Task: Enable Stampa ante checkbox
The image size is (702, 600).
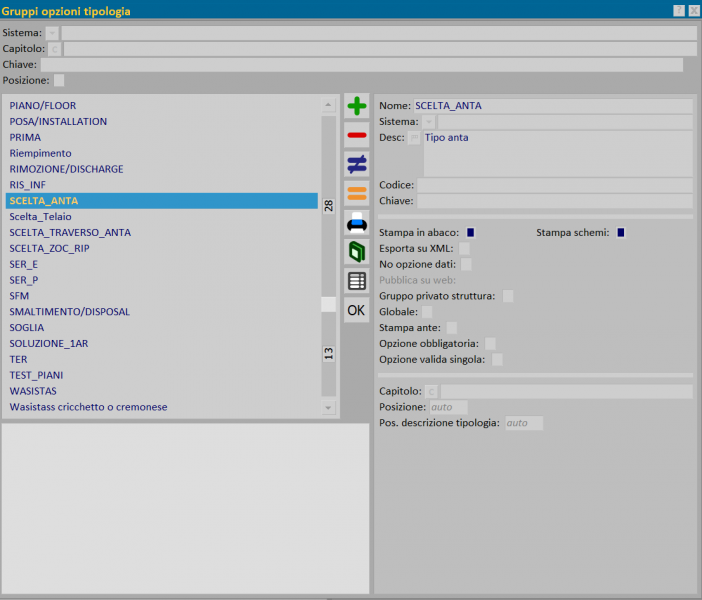Action: tap(452, 328)
